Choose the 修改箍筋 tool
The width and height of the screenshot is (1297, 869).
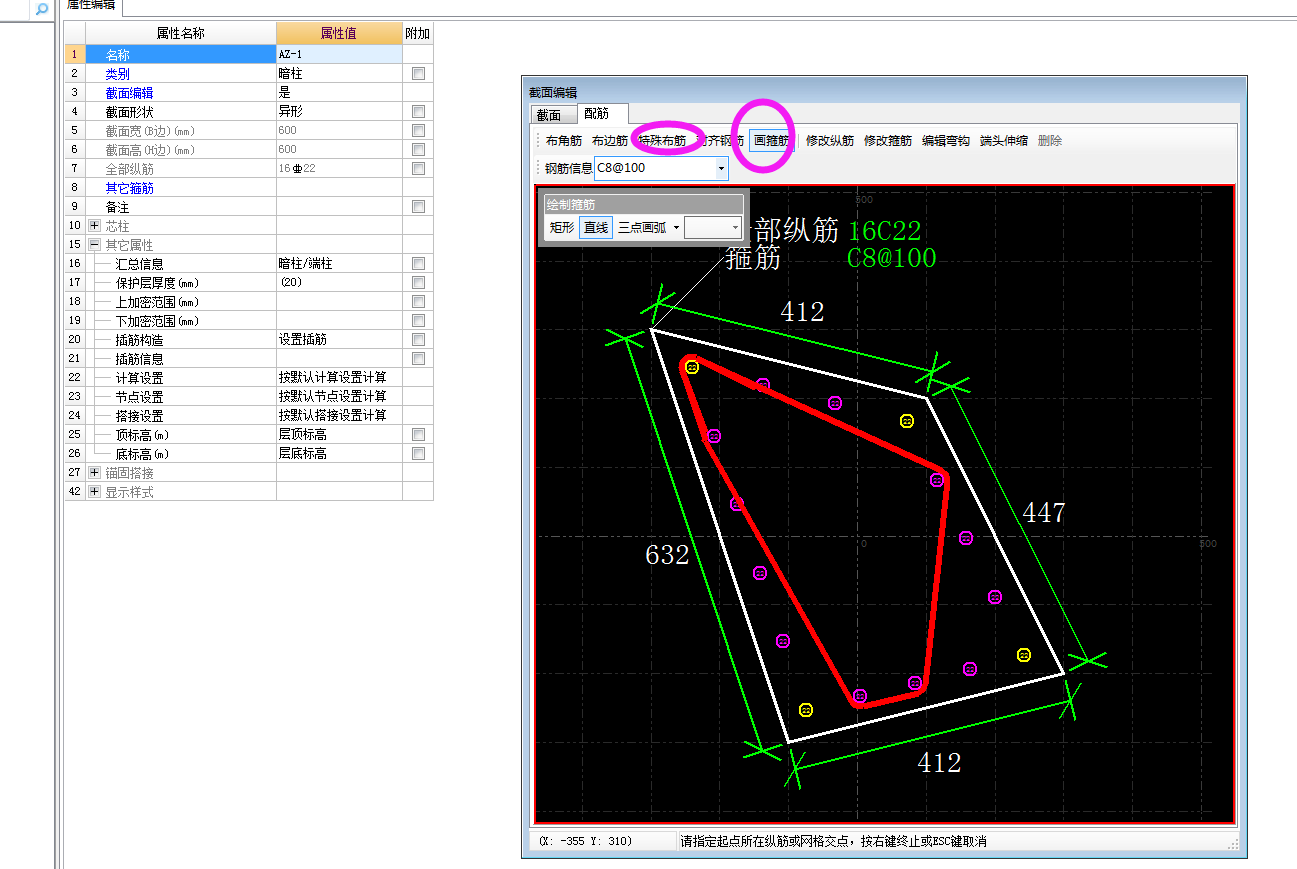tap(888, 141)
